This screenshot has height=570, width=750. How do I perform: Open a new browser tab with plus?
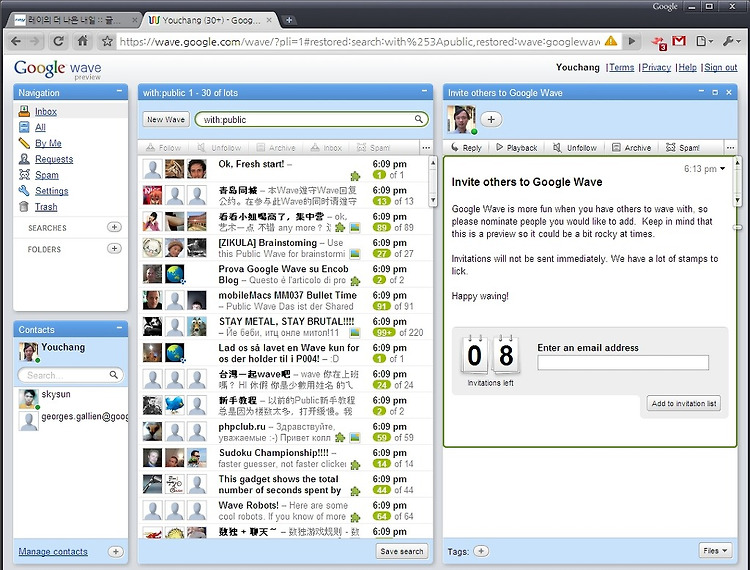[x=288, y=20]
